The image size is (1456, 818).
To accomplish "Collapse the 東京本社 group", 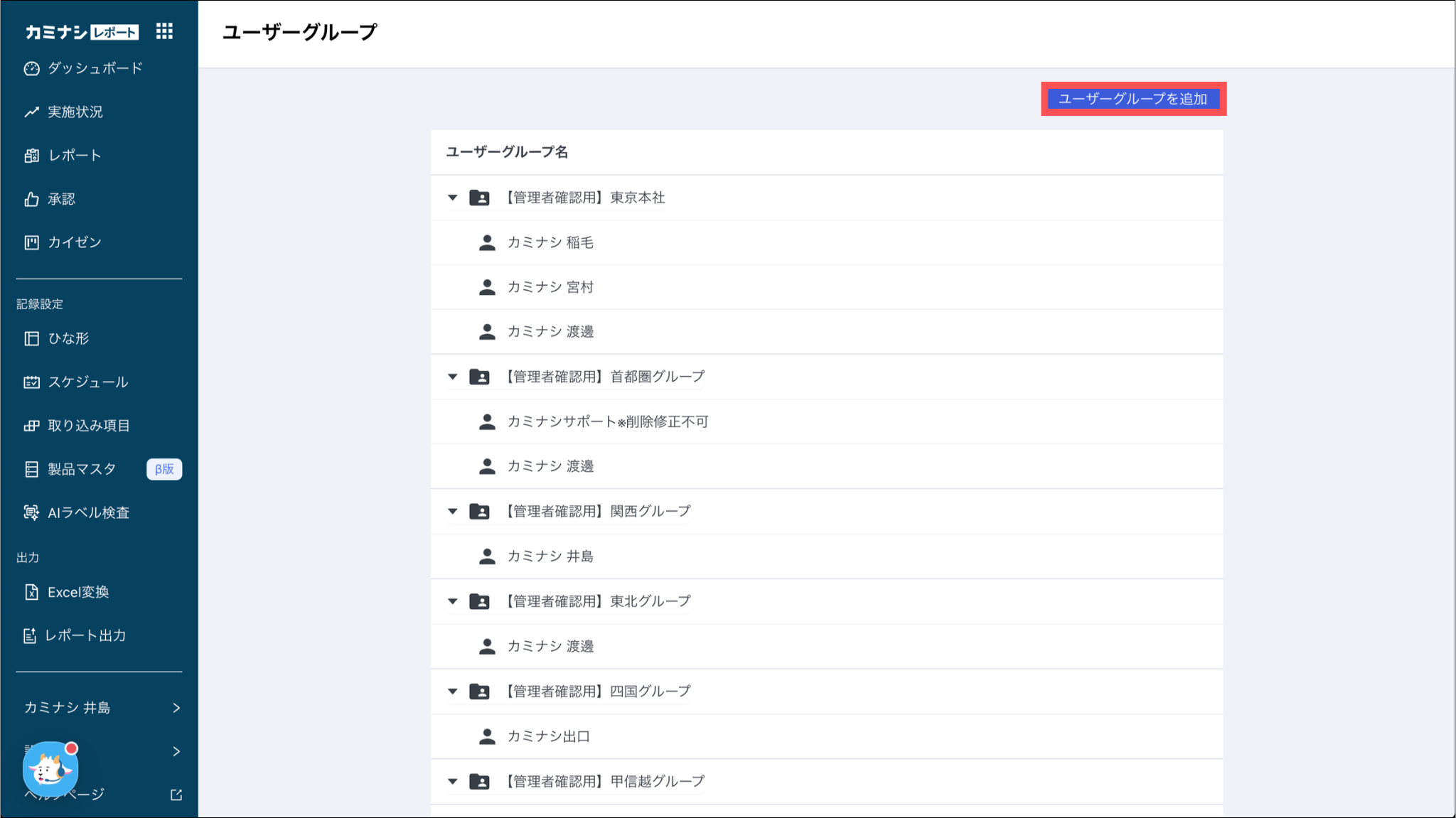I will click(452, 198).
